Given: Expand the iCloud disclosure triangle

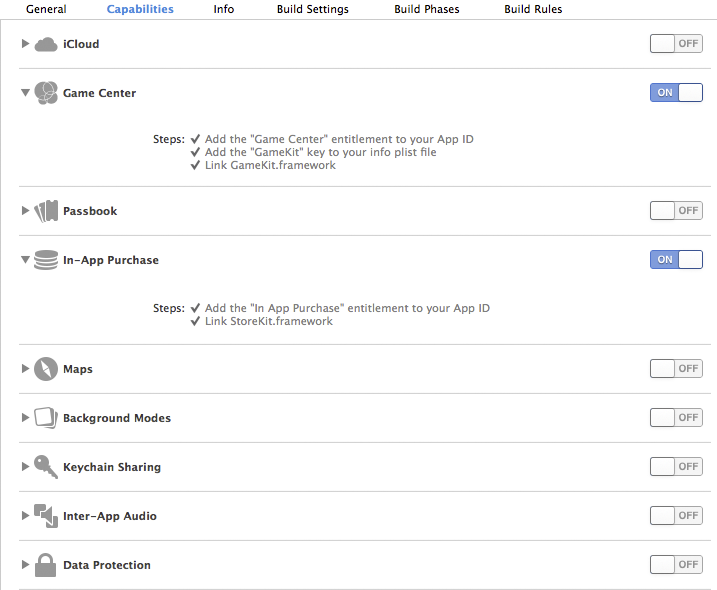Looking at the screenshot, I should (25, 43).
